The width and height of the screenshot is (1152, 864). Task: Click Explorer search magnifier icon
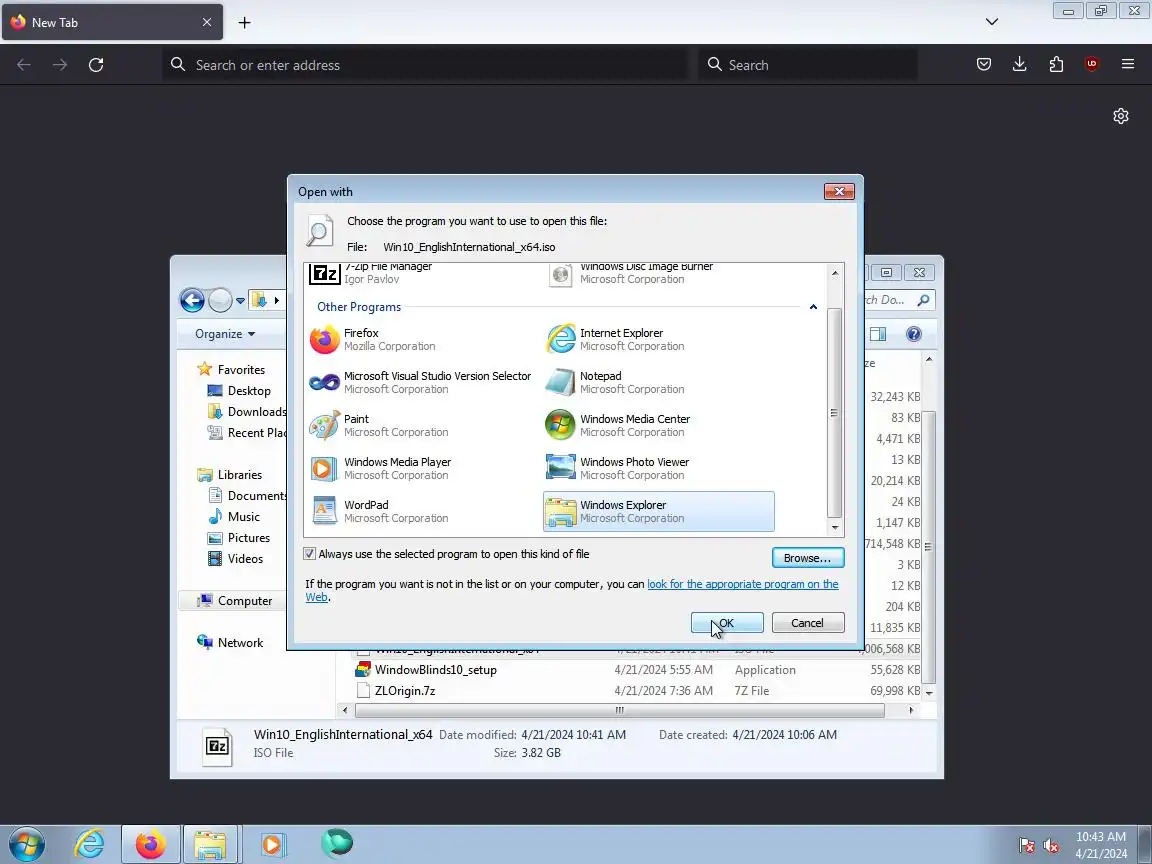pyautogui.click(x=924, y=300)
